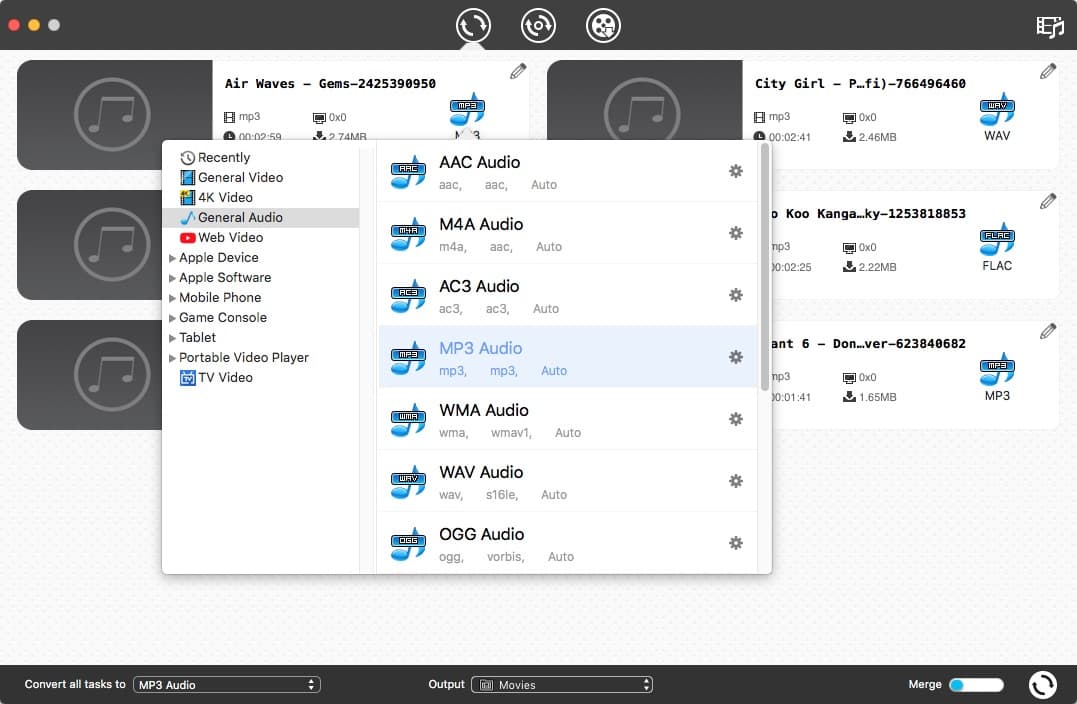Image resolution: width=1077 pixels, height=704 pixels.
Task: Expand the Apple Device category
Action: point(173,257)
